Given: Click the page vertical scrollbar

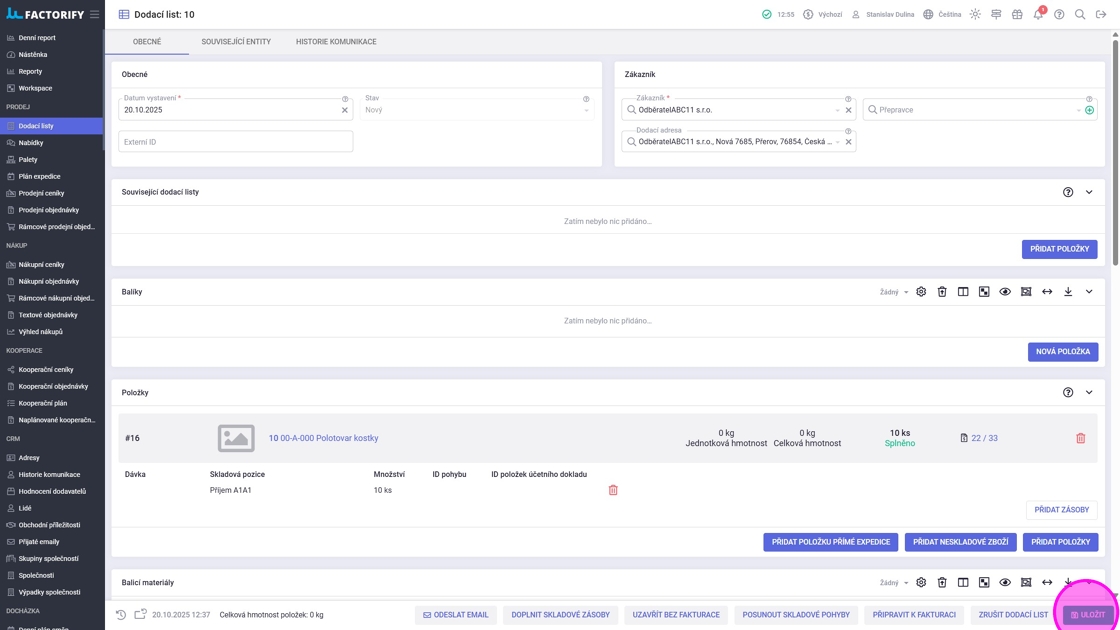Looking at the screenshot, I should point(1116,150).
